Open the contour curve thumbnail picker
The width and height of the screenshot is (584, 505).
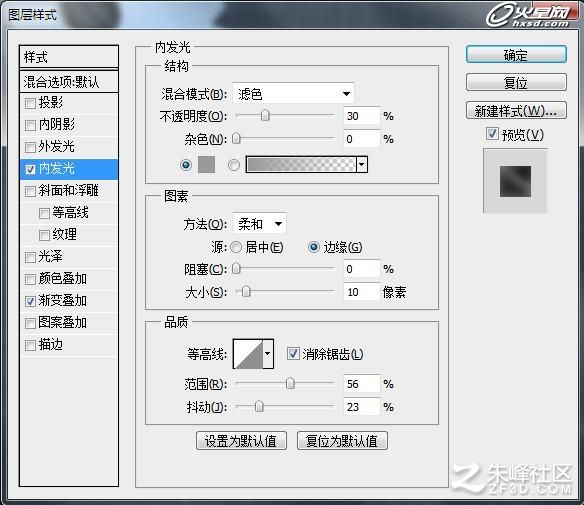click(x=248, y=353)
